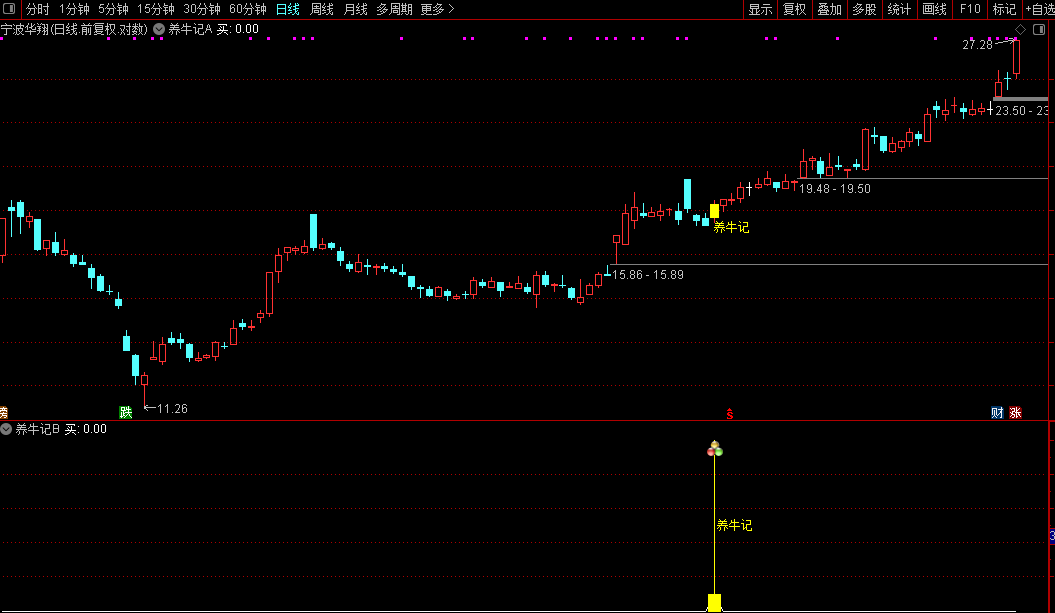Toggle the left sidebar panel icon
The height and width of the screenshot is (613, 1055).
pos(9,9)
